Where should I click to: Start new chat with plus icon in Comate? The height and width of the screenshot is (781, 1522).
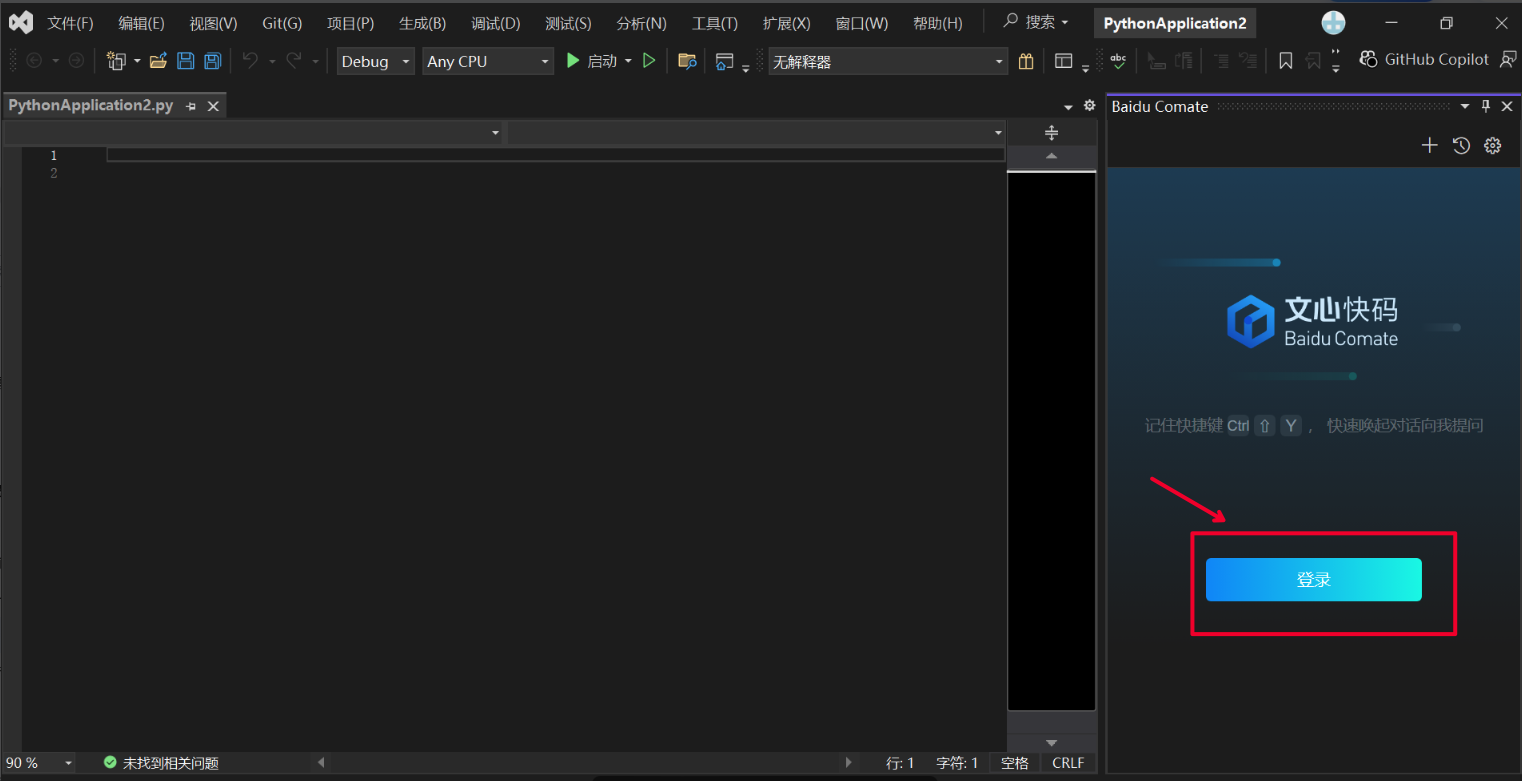[x=1430, y=146]
